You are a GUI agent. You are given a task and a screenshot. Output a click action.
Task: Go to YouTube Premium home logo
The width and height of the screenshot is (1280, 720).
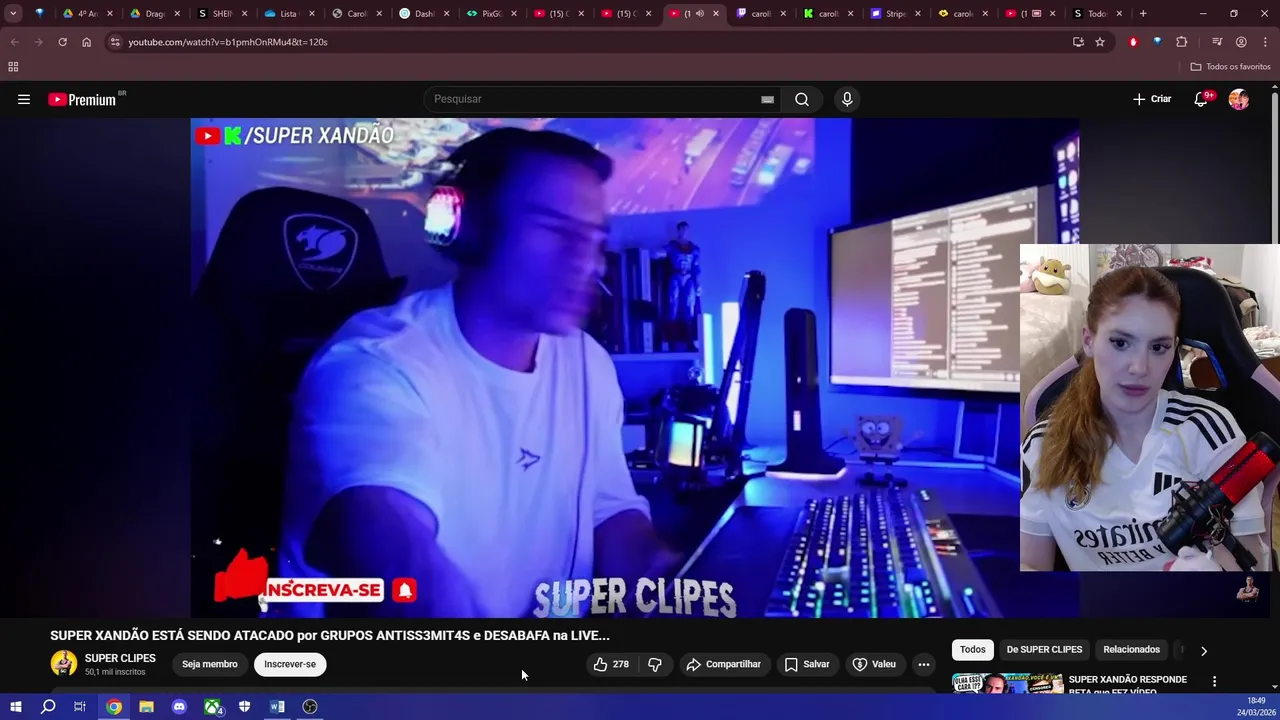[x=84, y=99]
